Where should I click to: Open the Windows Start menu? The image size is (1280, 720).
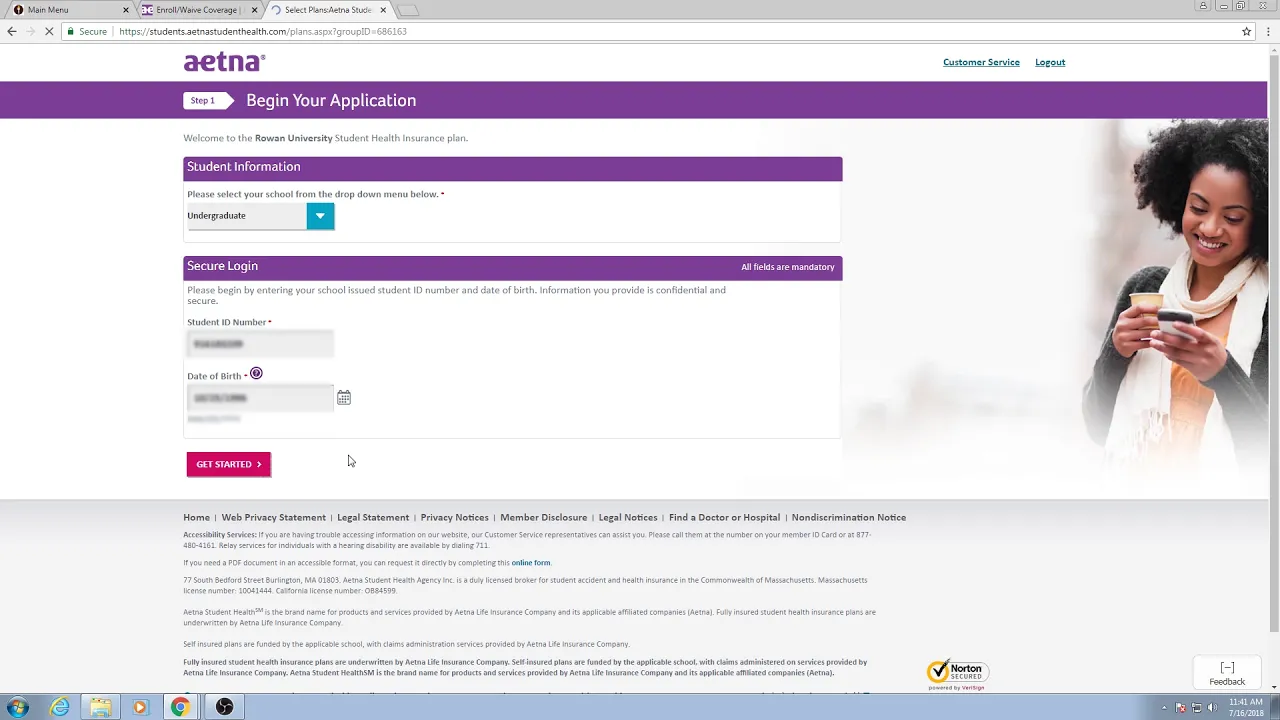pyautogui.click(x=18, y=707)
